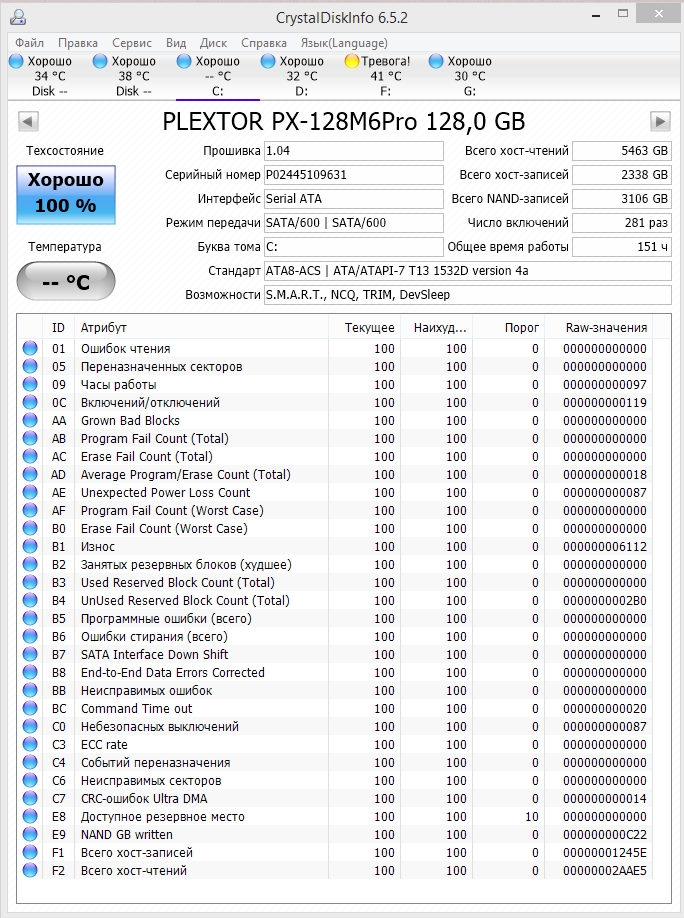Click the yellow Тревога status icon for disk F:

coord(352,61)
